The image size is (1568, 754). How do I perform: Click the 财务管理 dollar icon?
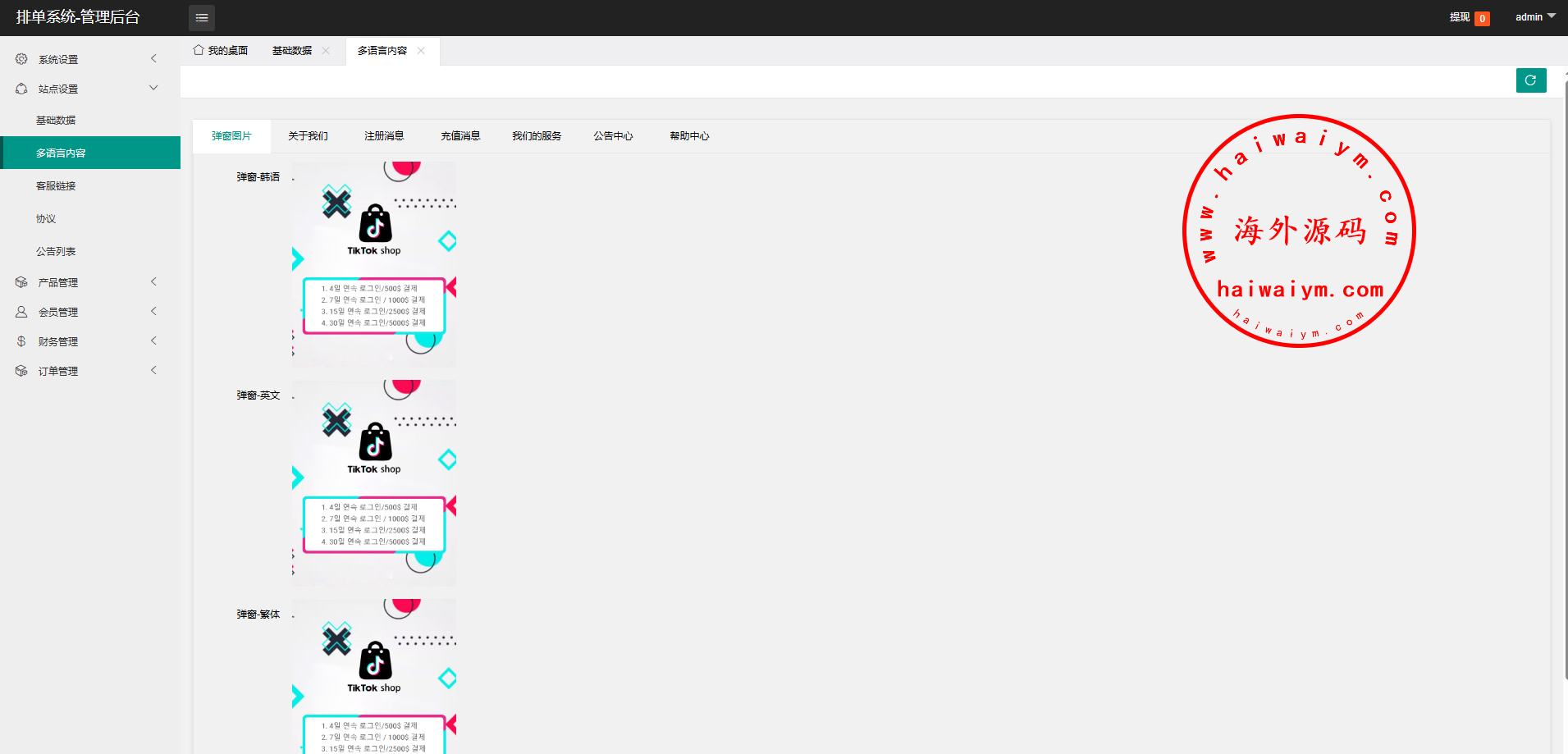tap(21, 341)
